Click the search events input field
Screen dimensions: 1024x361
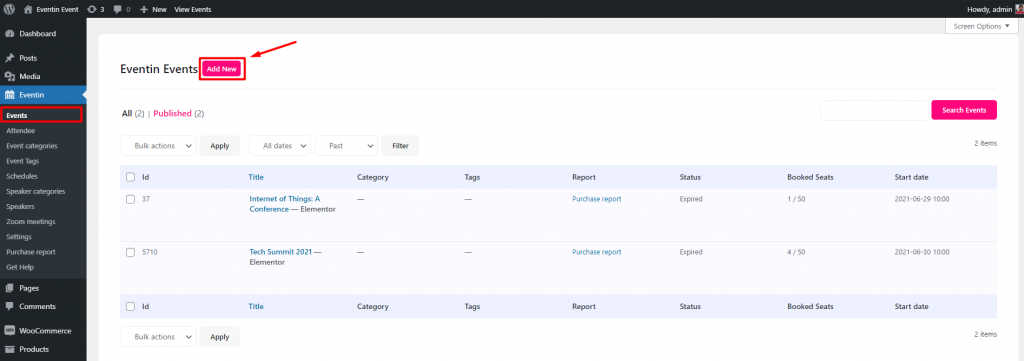[874, 110]
